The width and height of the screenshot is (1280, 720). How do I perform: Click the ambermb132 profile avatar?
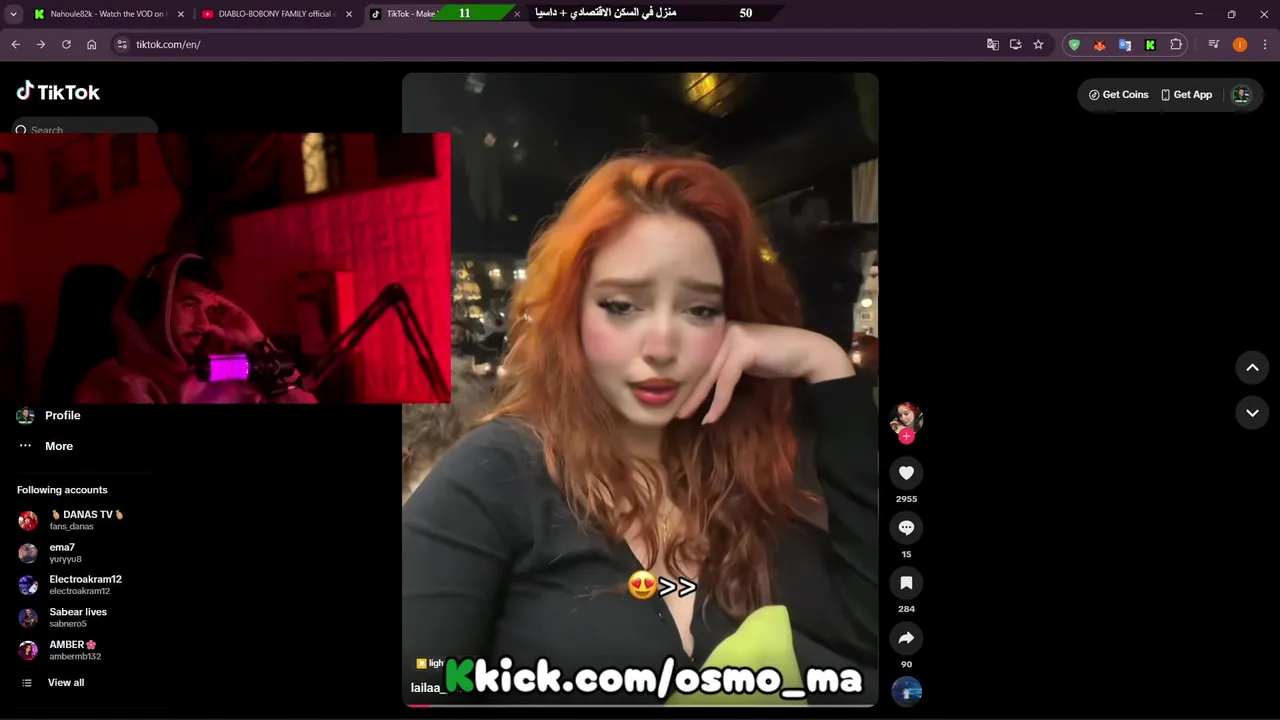point(28,651)
